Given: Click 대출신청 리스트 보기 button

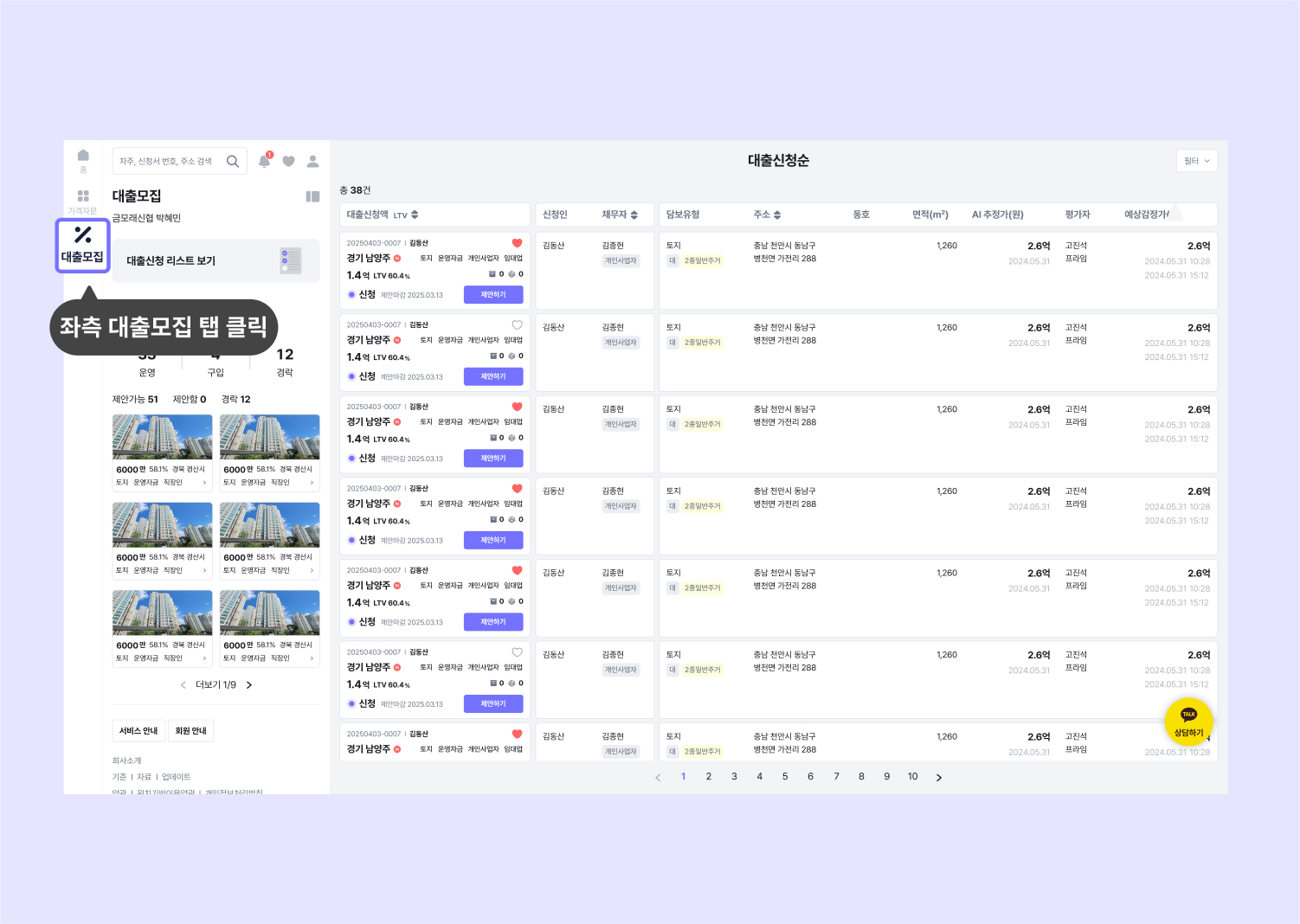Looking at the screenshot, I should click(x=216, y=260).
